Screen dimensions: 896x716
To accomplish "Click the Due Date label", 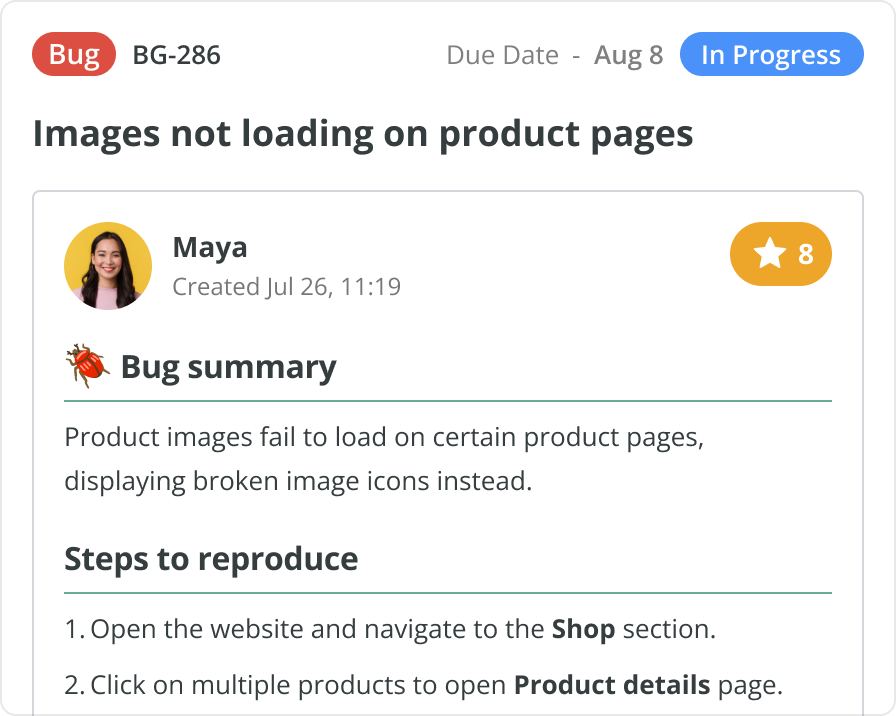I will (x=502, y=55).
